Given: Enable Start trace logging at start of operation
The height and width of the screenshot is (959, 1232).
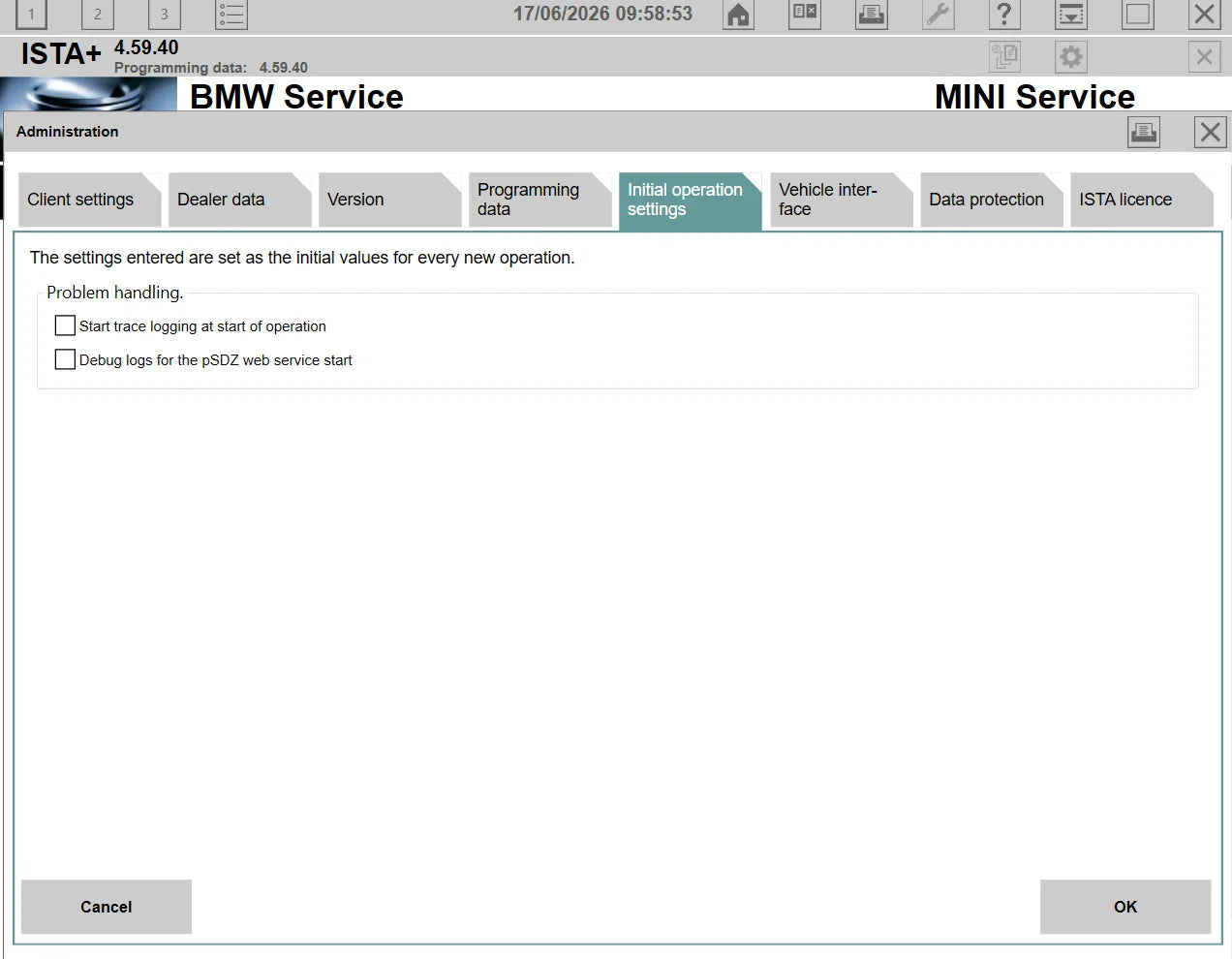Looking at the screenshot, I should pyautogui.click(x=65, y=325).
